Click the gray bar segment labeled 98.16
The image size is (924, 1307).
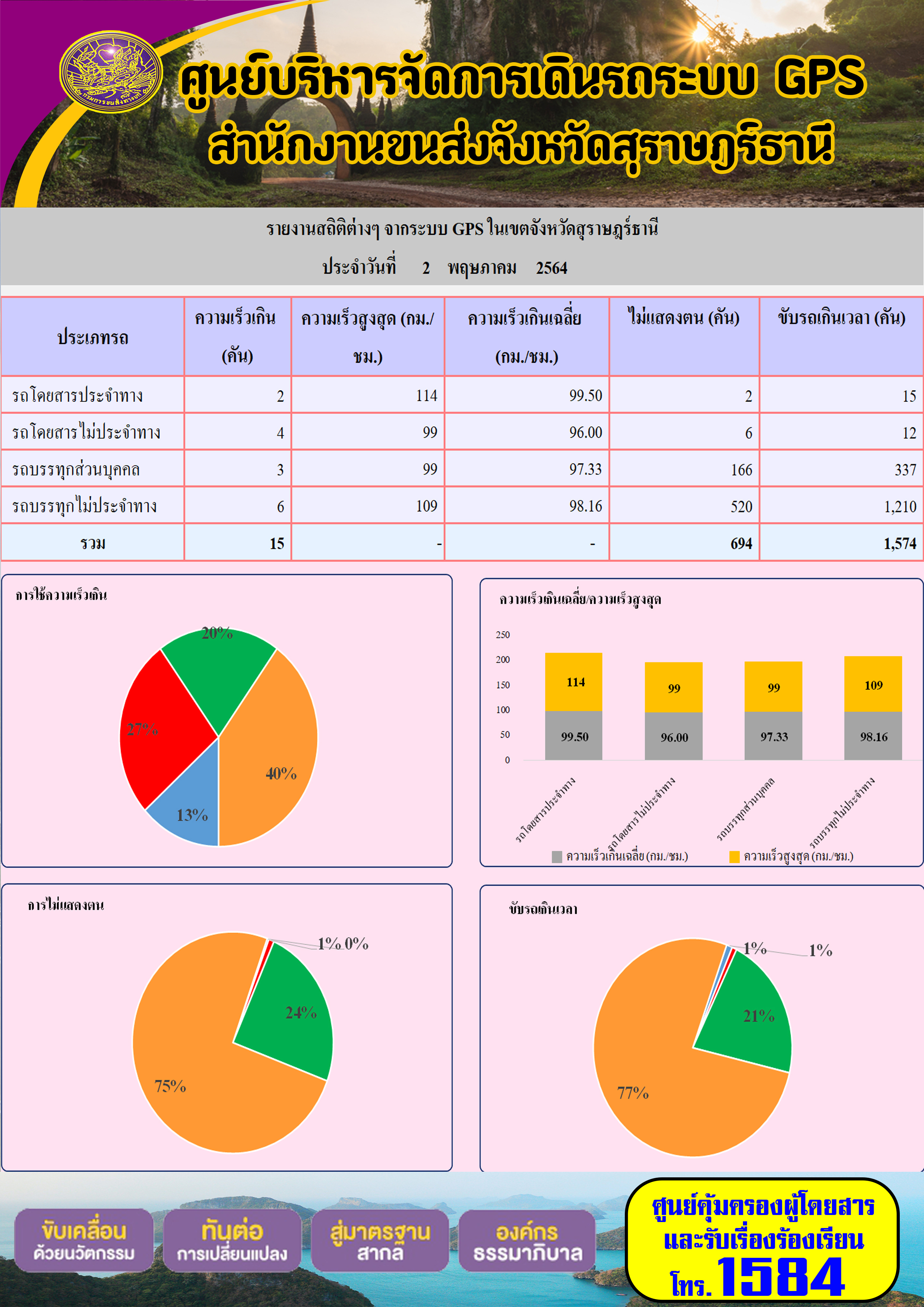click(873, 735)
